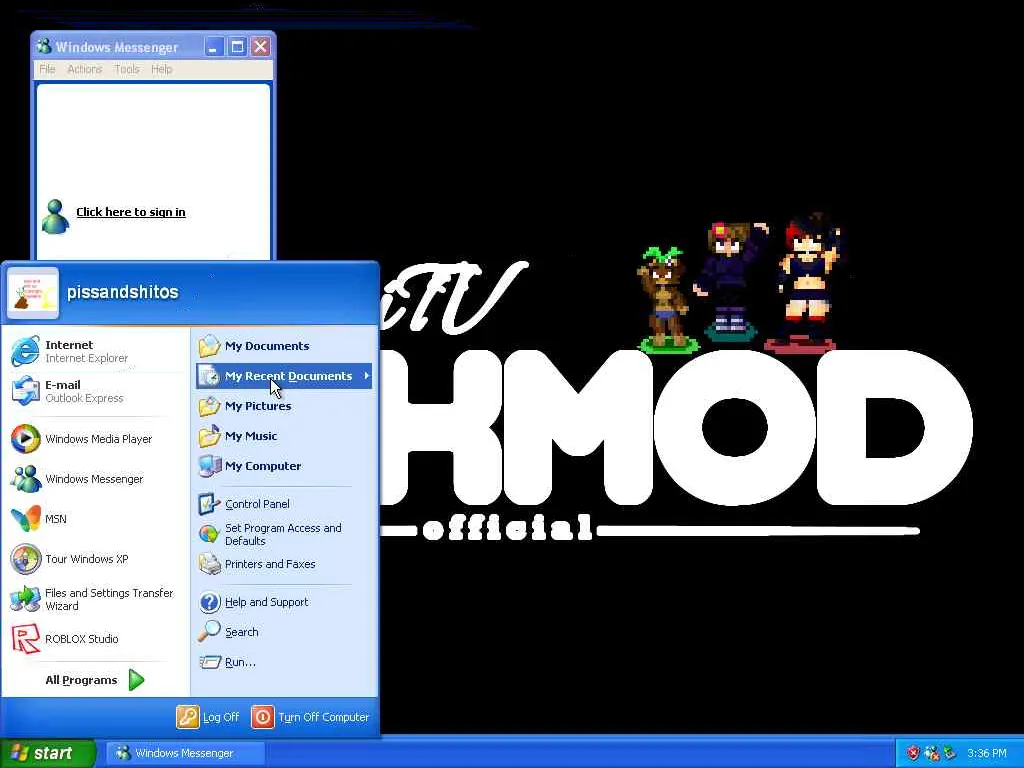Click the pissandshitos username text
Viewport: 1024px width, 768px height.
click(123, 292)
